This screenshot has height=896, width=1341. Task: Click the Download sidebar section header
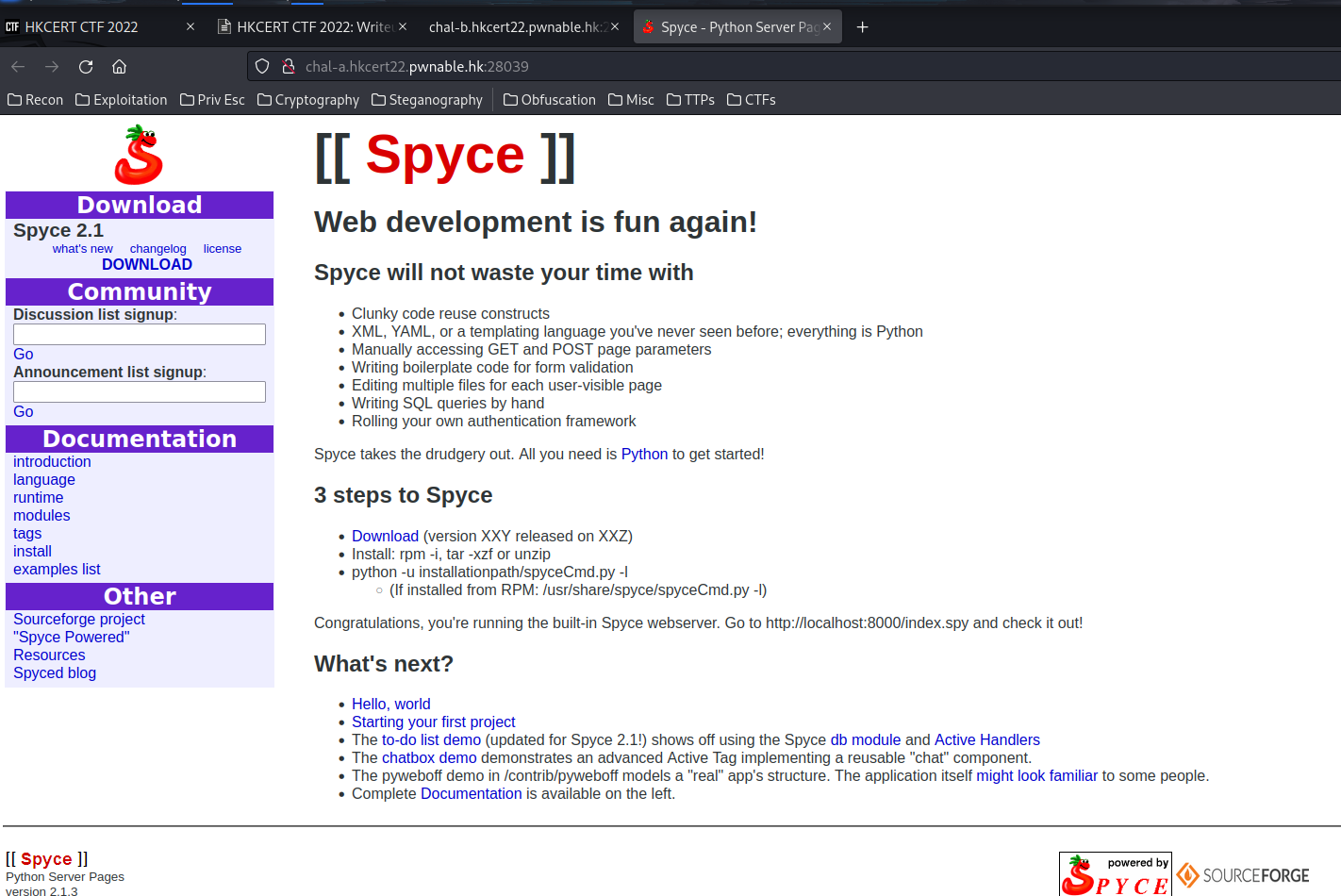[140, 206]
